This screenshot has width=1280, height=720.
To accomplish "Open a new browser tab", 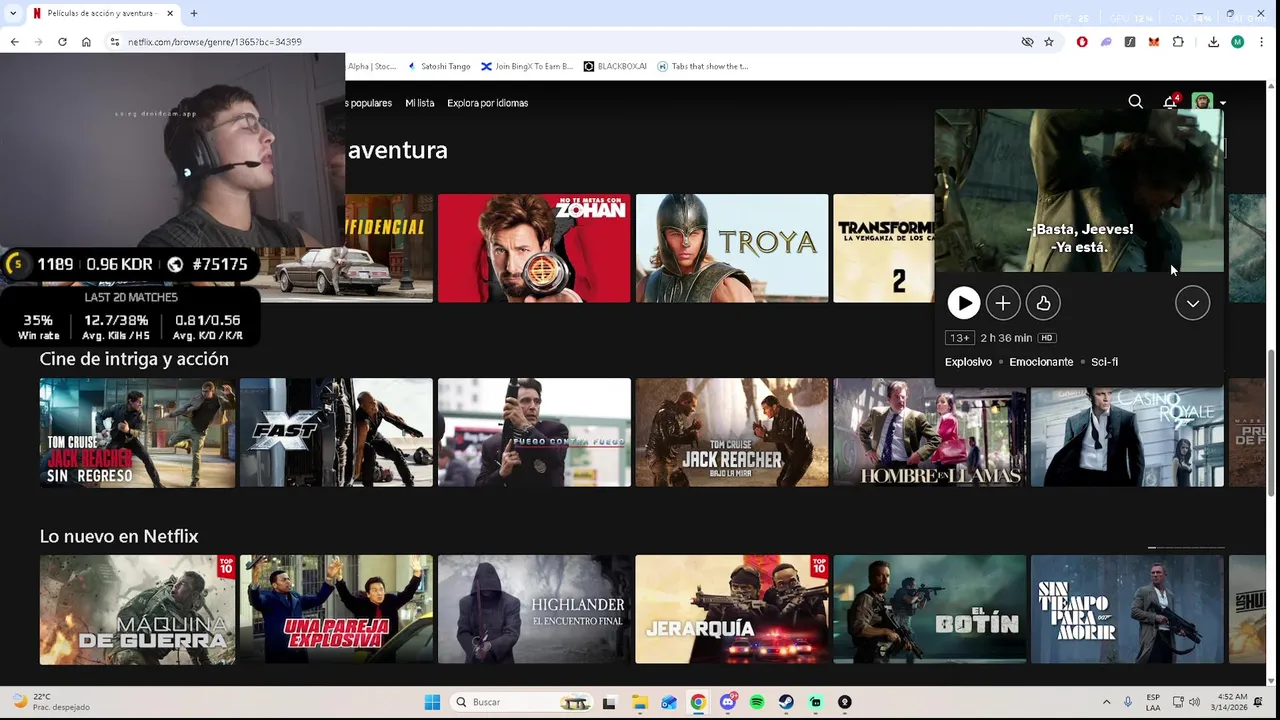I will [x=194, y=13].
